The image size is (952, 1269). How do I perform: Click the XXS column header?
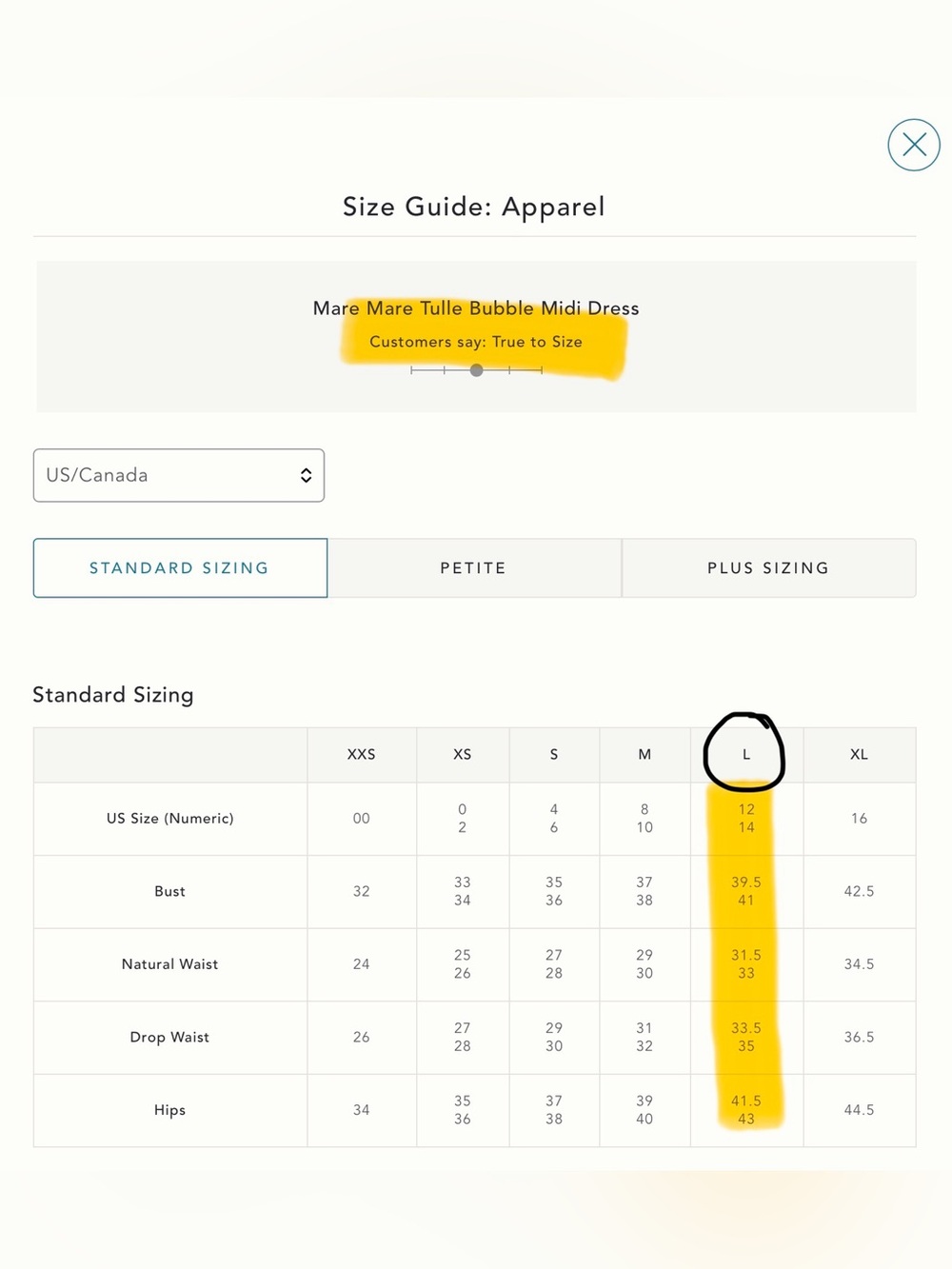click(x=362, y=754)
